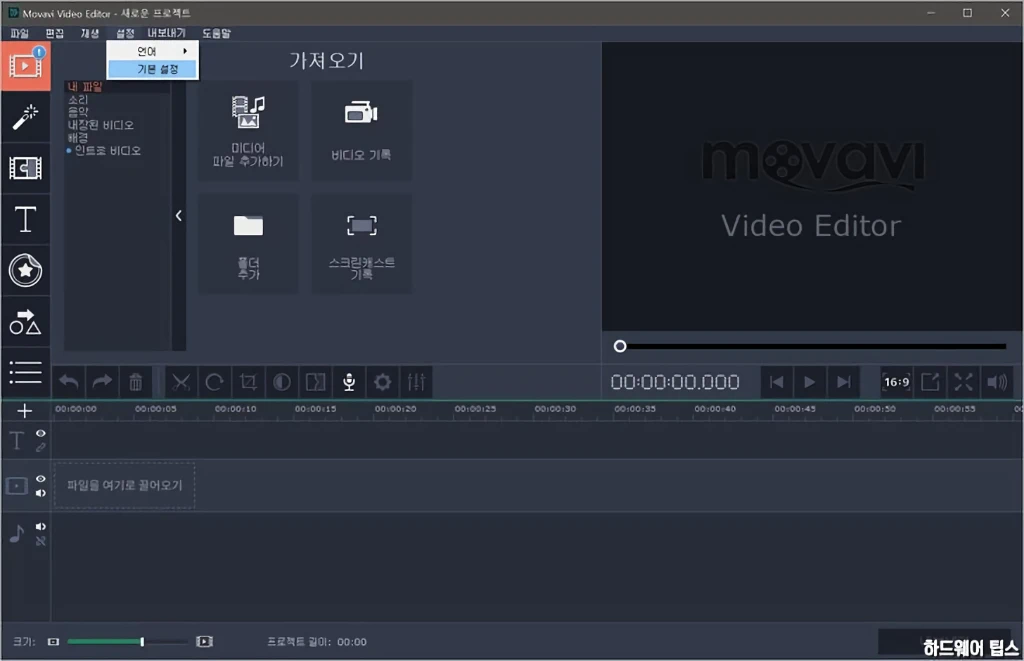Open the Import media tab icon

tap(25, 66)
